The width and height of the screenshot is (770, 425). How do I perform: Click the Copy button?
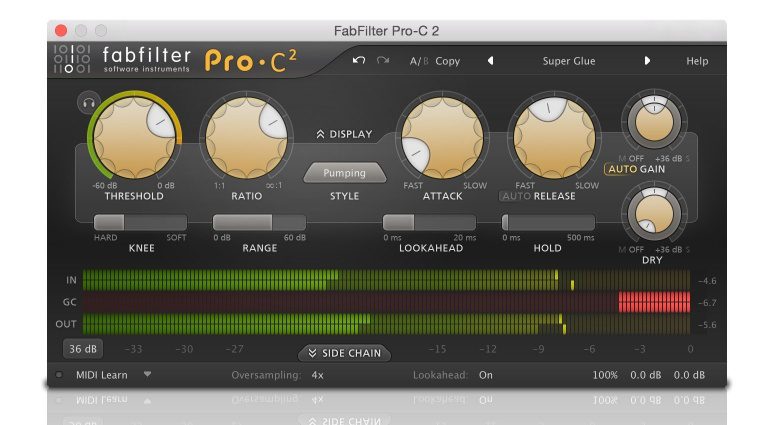(x=447, y=61)
